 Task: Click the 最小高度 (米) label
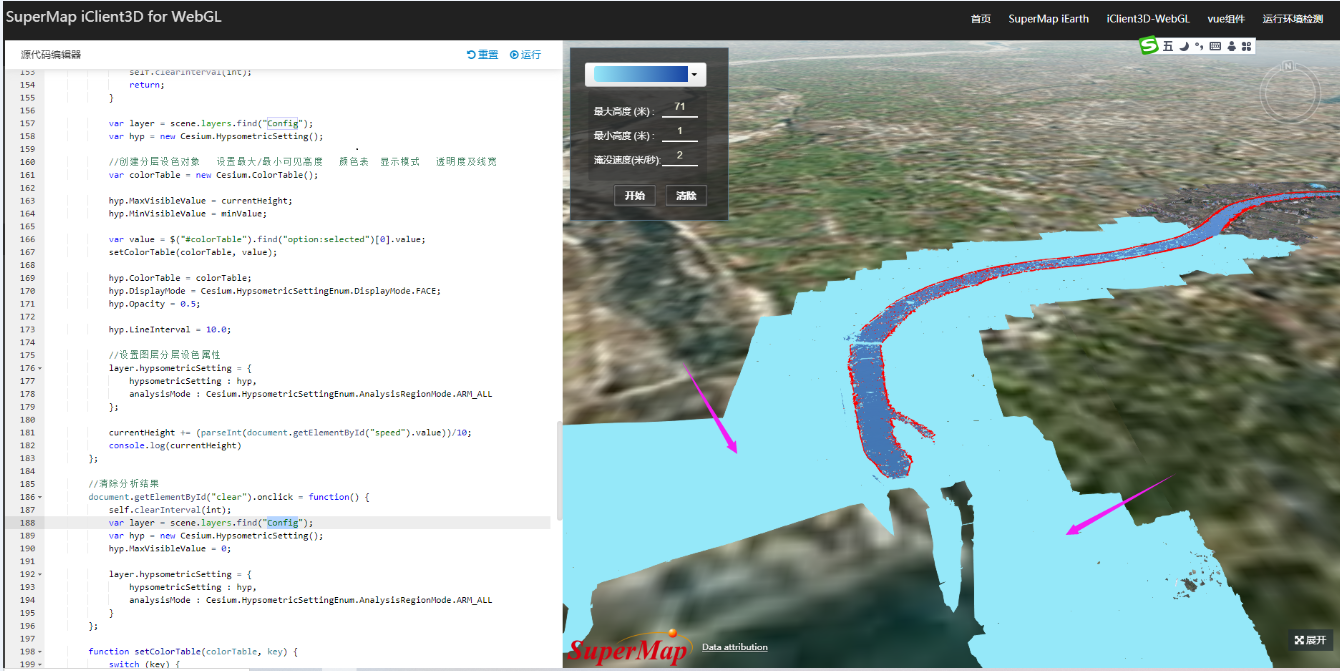point(623,135)
